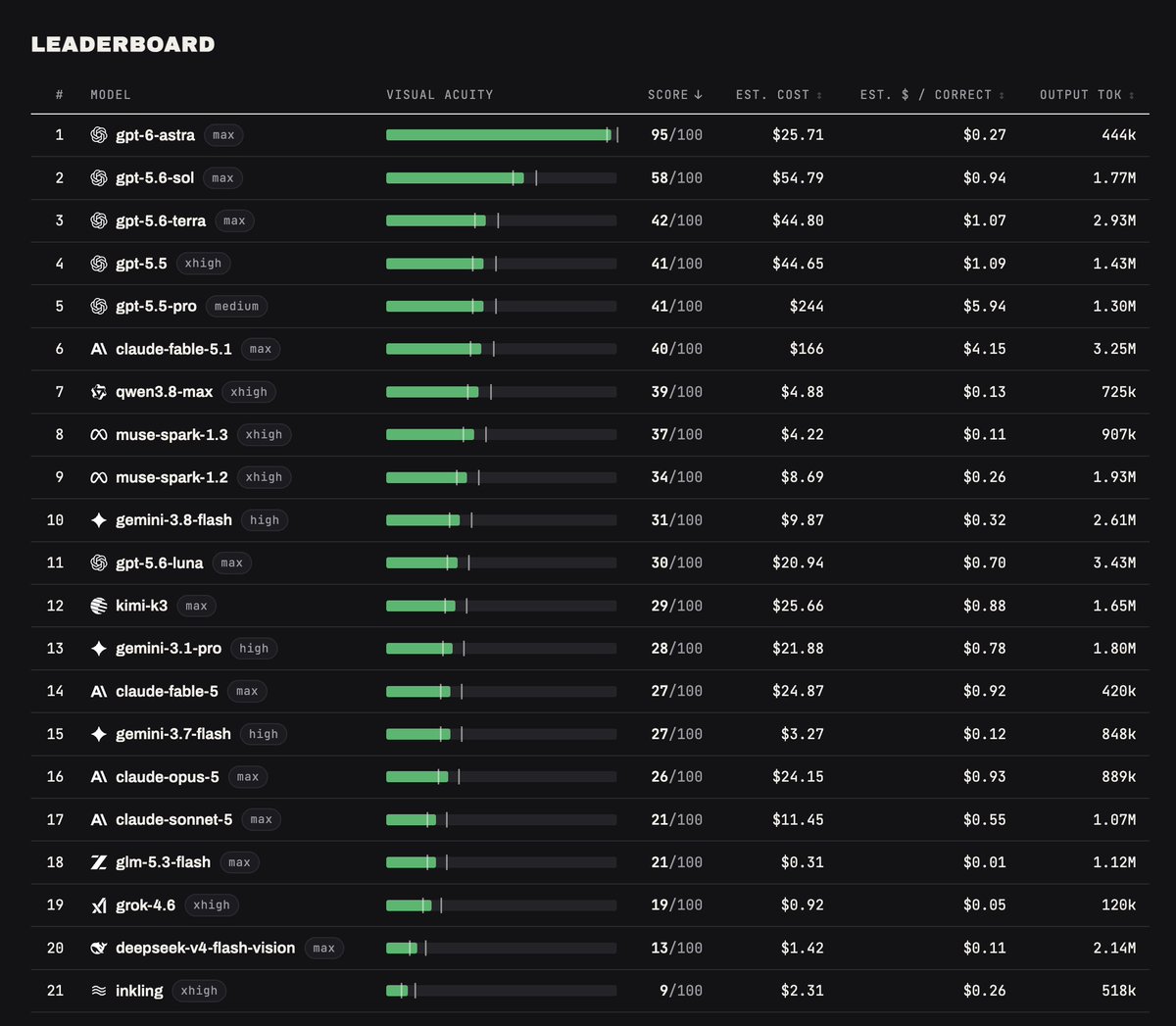This screenshot has height=1026, width=1176.
Task: Click the 3.25M output tokens value
Action: (x=1114, y=349)
